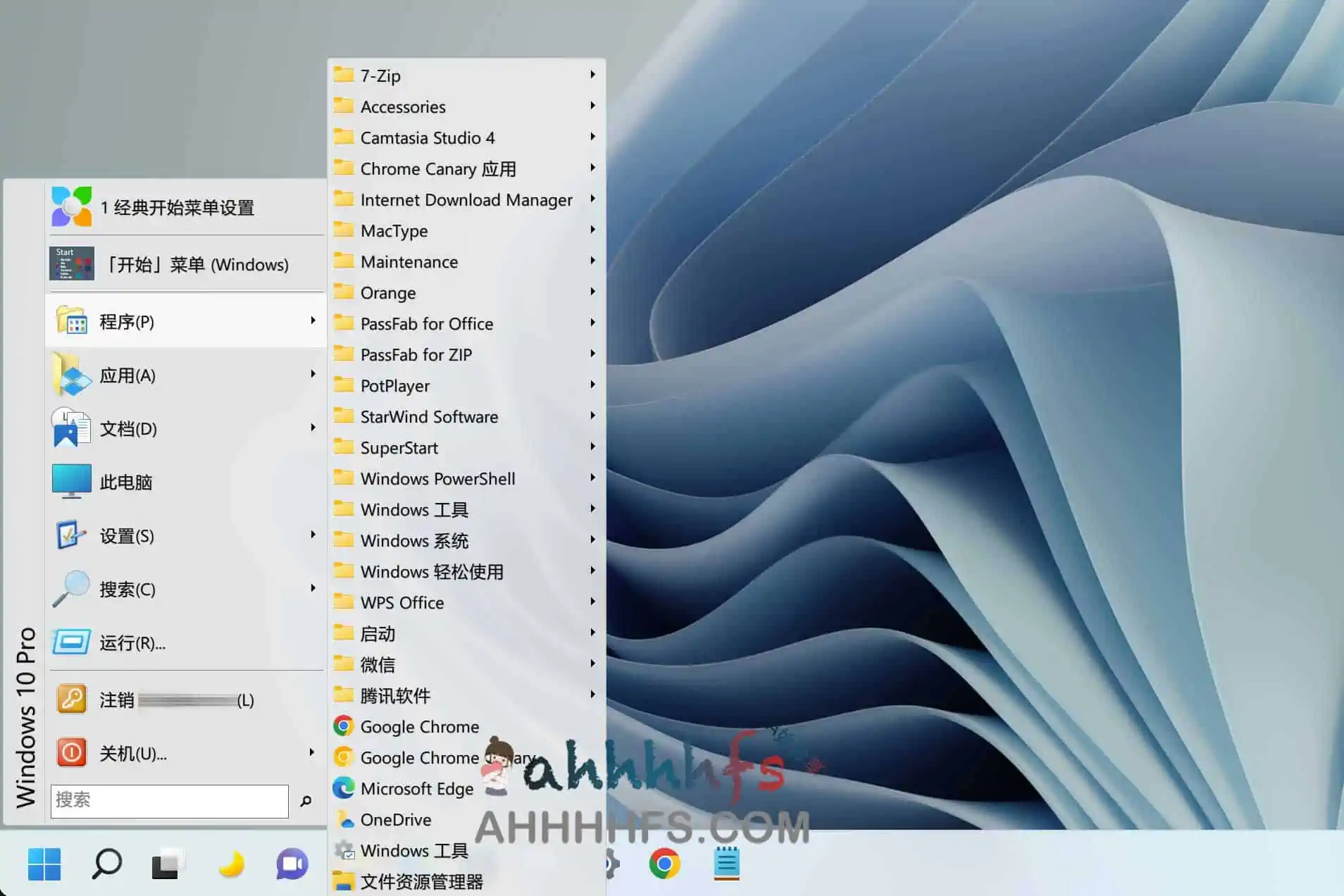Open Microsoft Edge in the program list
Viewport: 1344px width, 896px height.
[416, 789]
